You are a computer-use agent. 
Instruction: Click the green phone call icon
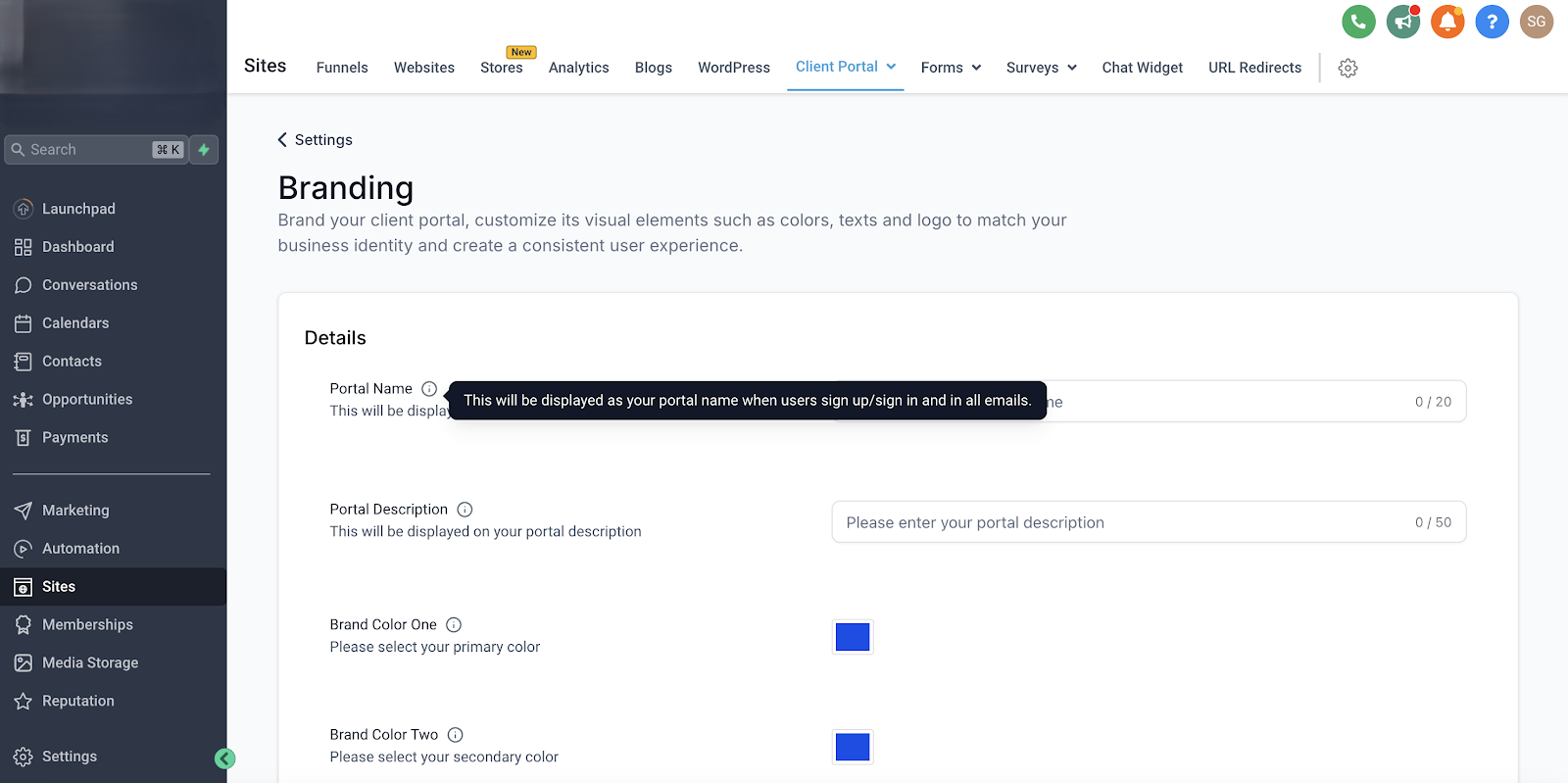point(1358,22)
